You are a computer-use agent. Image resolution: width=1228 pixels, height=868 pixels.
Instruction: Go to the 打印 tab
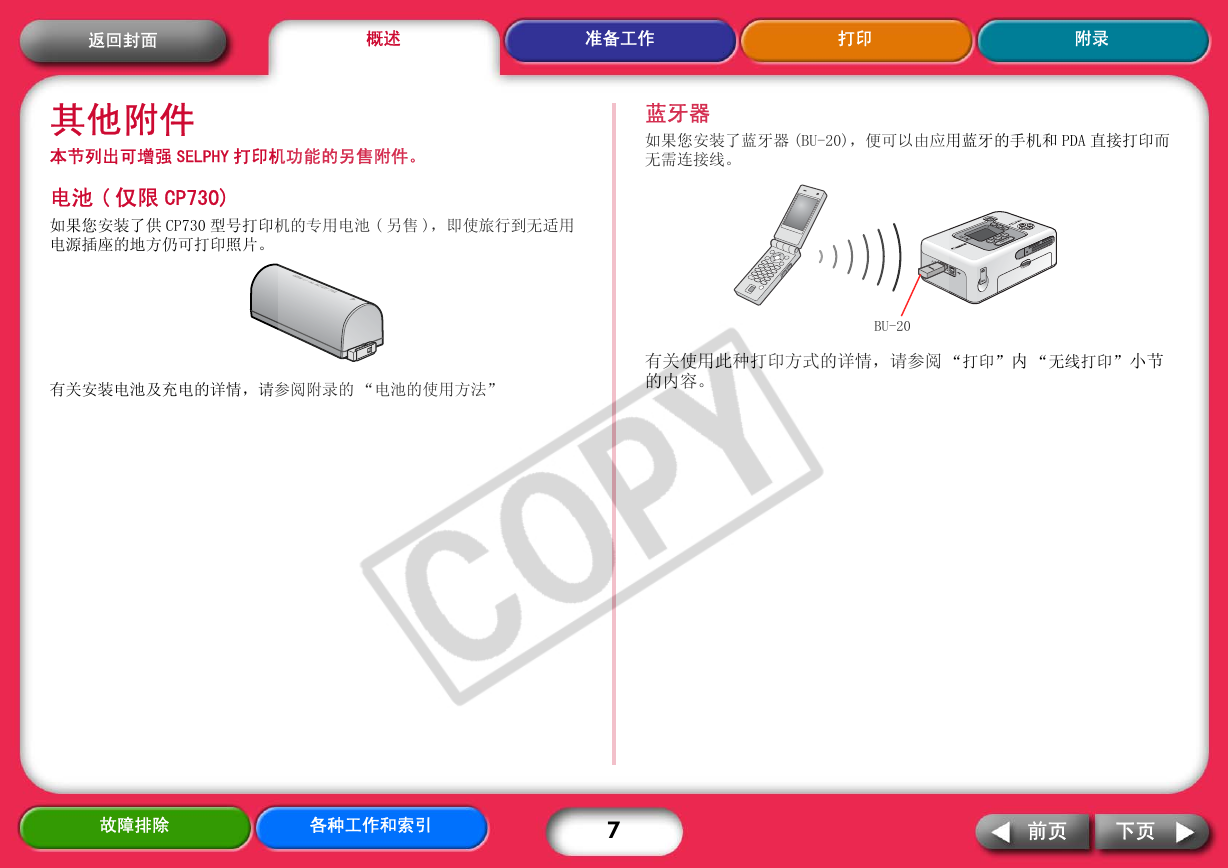point(856,40)
